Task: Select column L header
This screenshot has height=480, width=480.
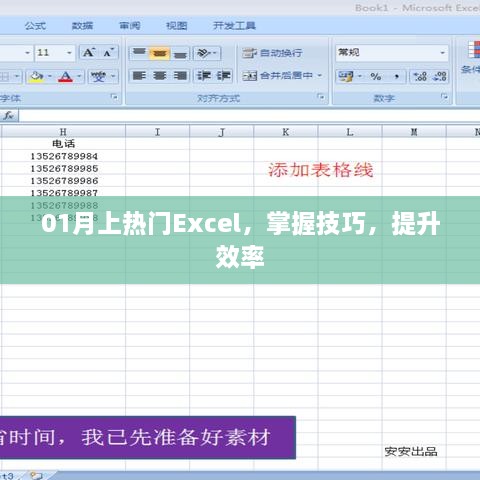Action: (350, 132)
